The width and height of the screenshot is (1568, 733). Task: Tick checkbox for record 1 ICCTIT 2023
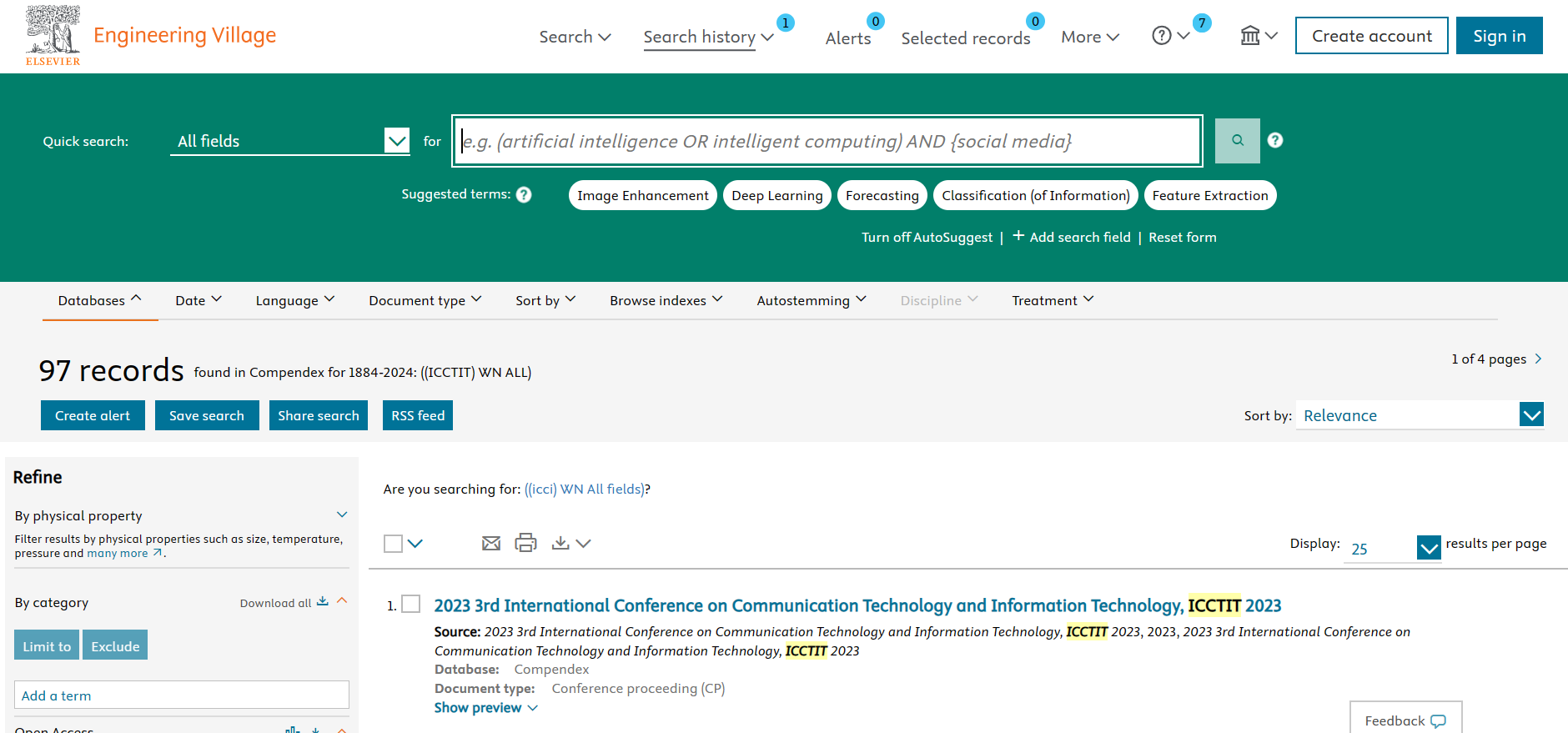[x=411, y=604]
